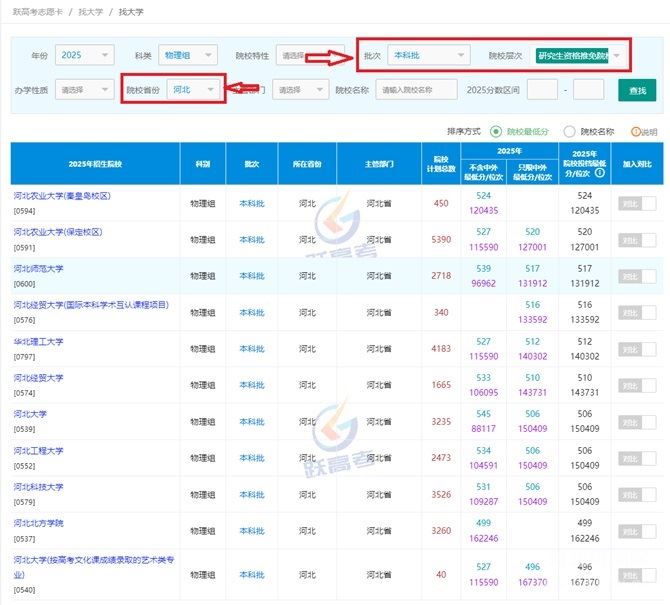
Task: Open the 批次 本科批 dropdown
Action: pyautogui.click(x=429, y=55)
